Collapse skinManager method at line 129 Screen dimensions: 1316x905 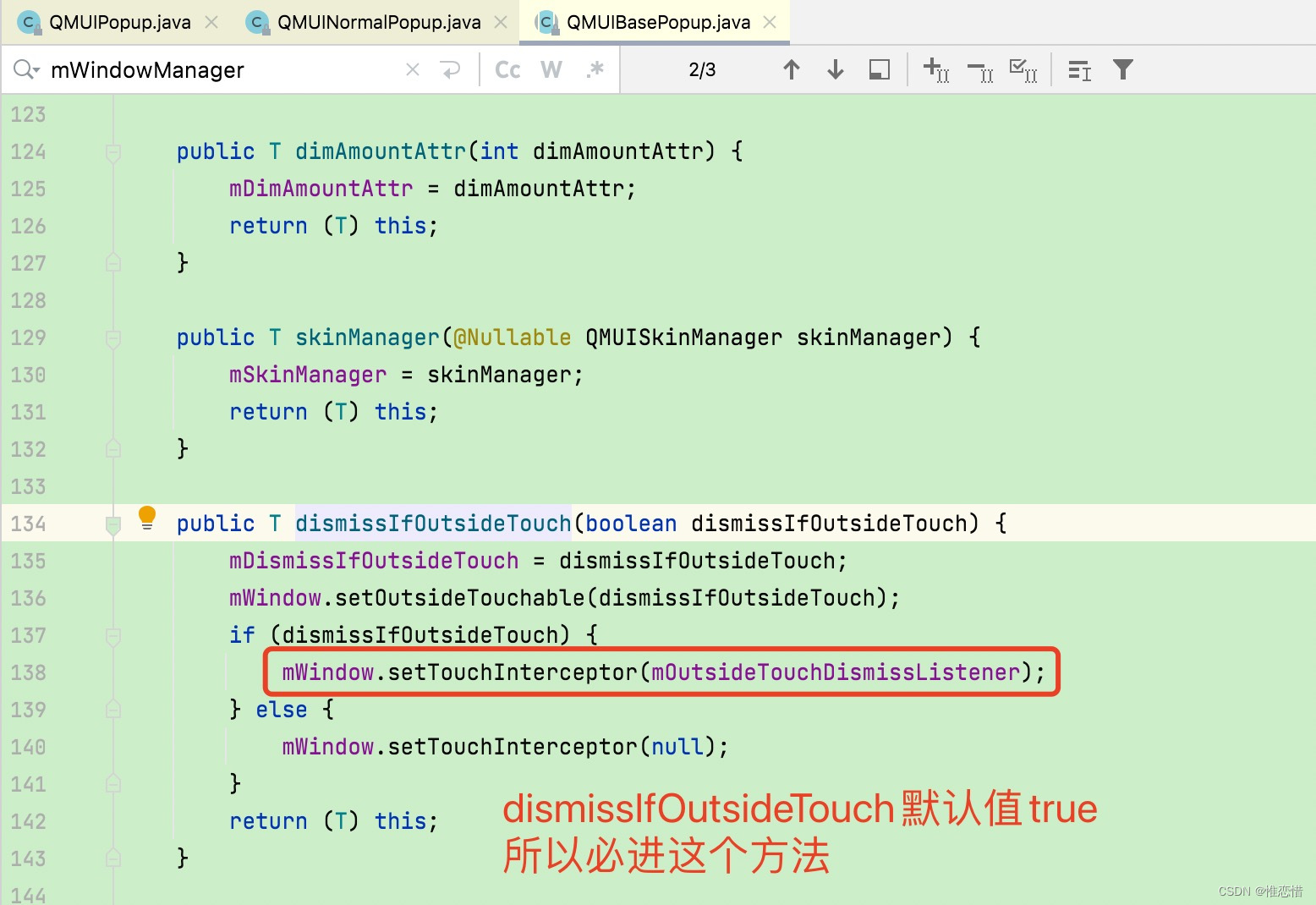click(x=112, y=338)
